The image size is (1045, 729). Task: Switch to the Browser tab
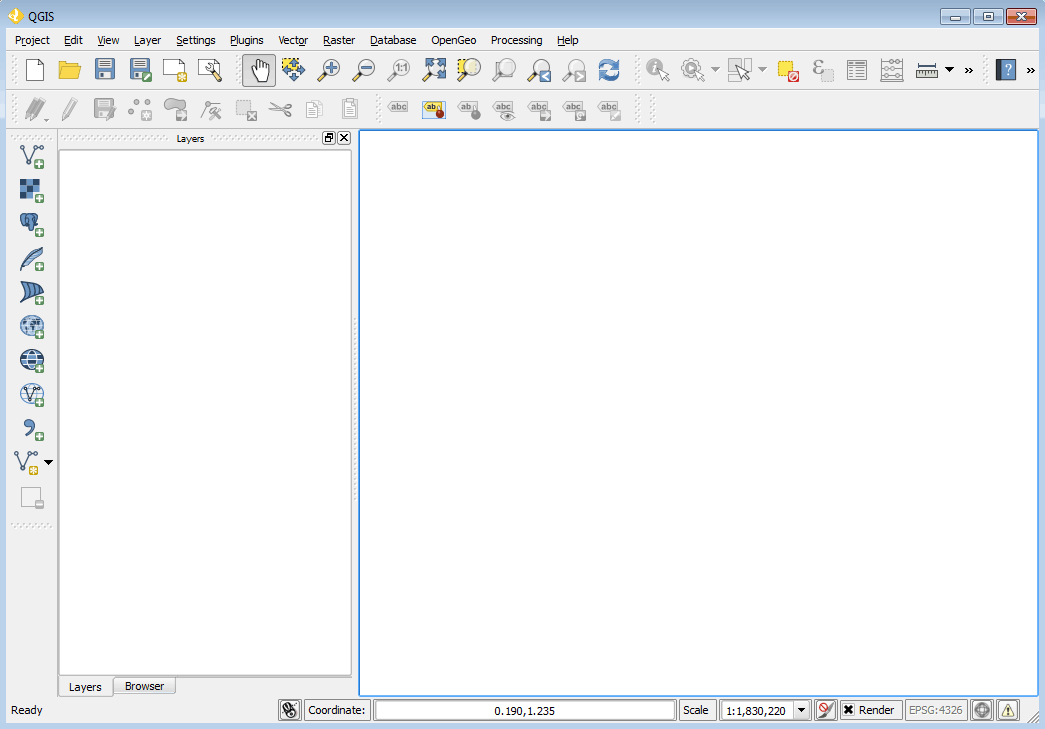coord(144,686)
